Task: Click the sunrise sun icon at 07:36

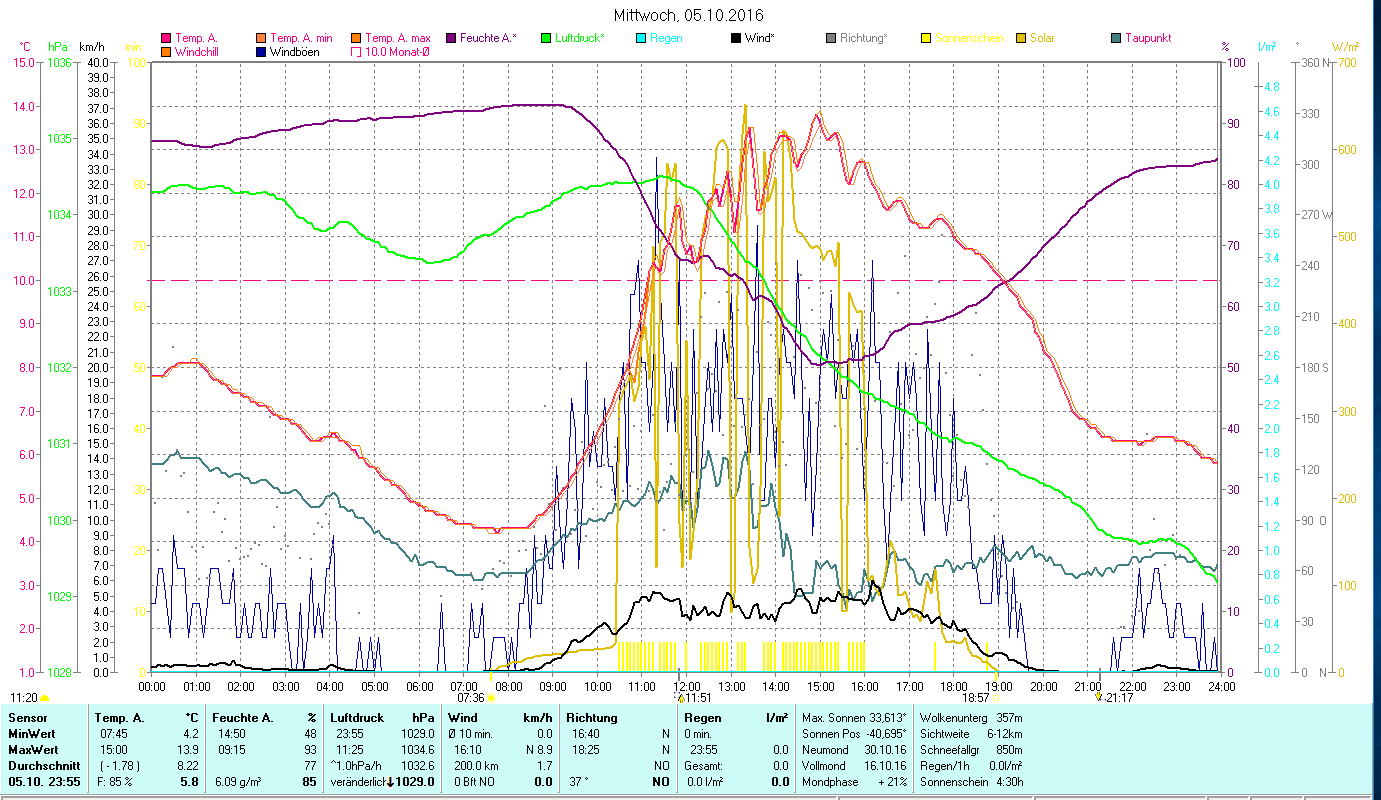Action: click(490, 698)
